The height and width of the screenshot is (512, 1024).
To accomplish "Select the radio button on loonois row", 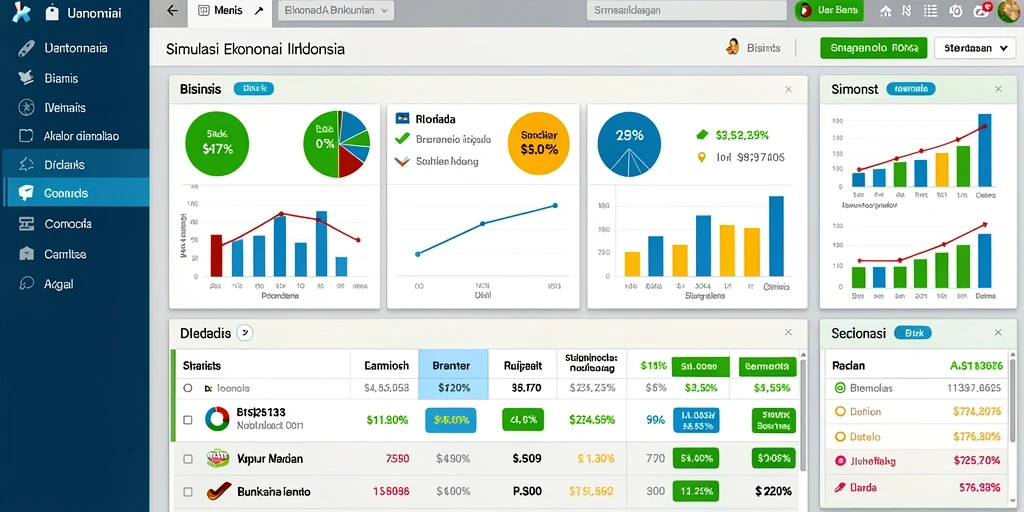I will pos(188,388).
